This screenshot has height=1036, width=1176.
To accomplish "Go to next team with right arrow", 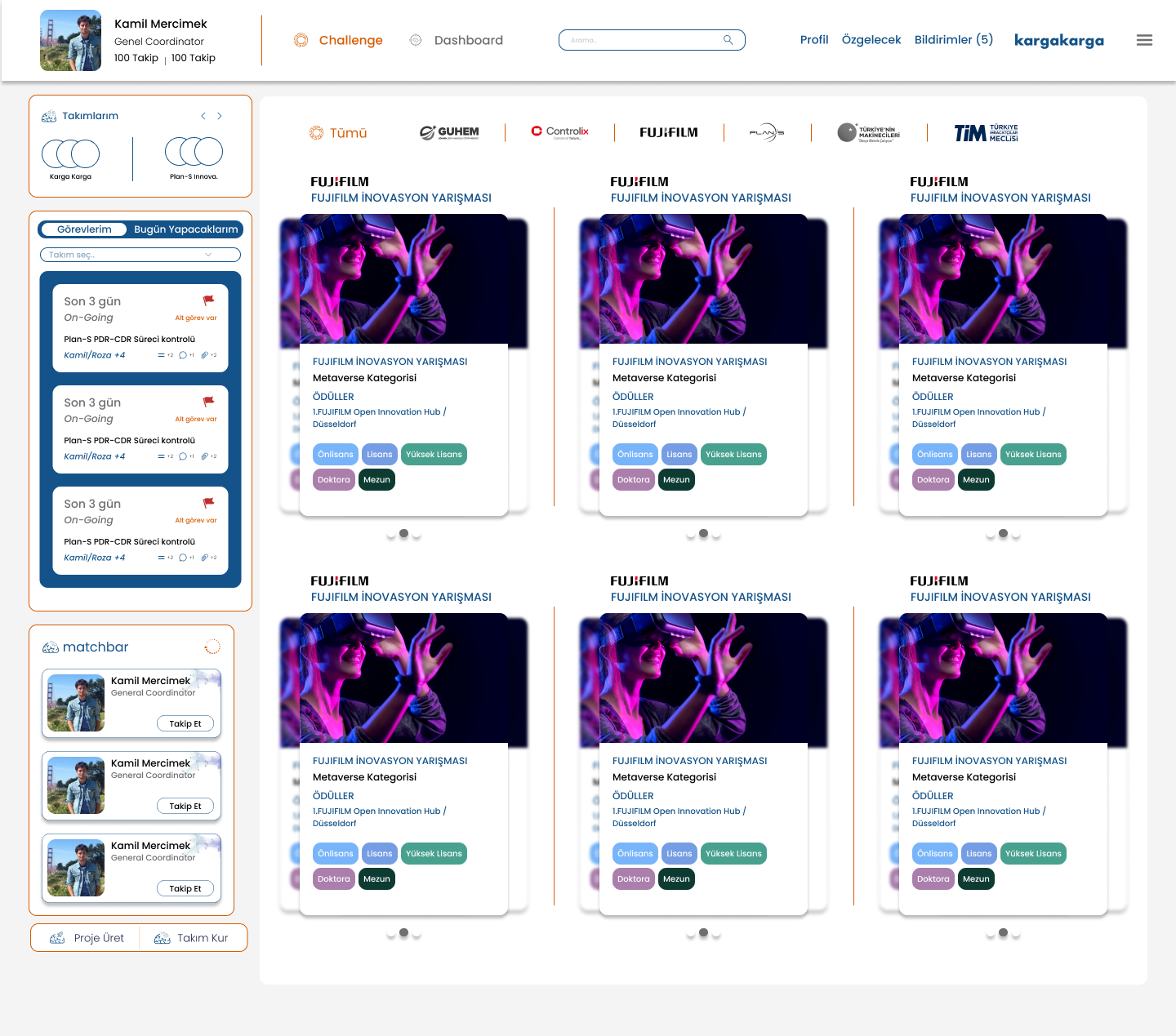I will point(220,116).
